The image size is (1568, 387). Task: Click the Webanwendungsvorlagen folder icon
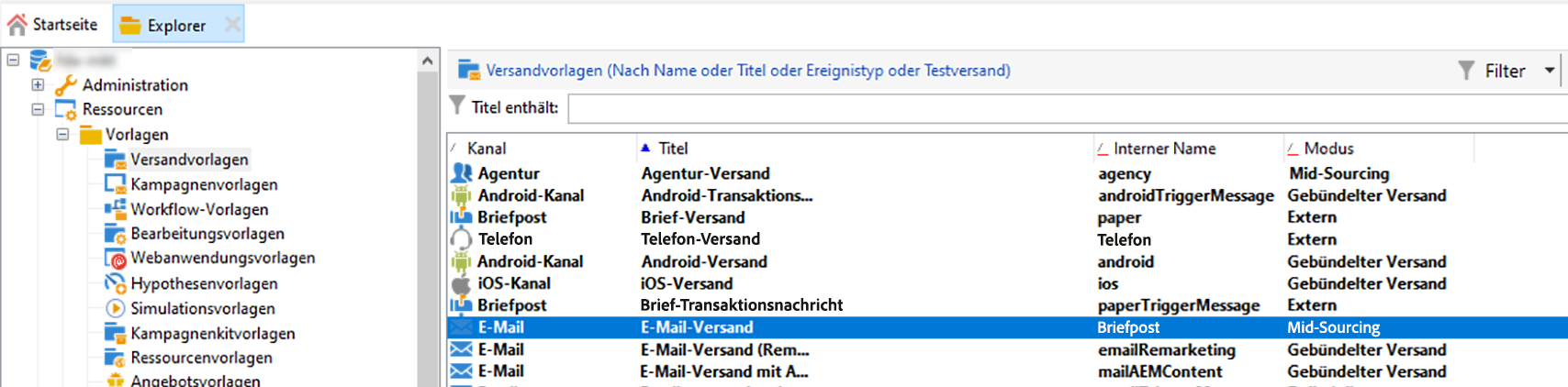pyautogui.click(x=116, y=259)
